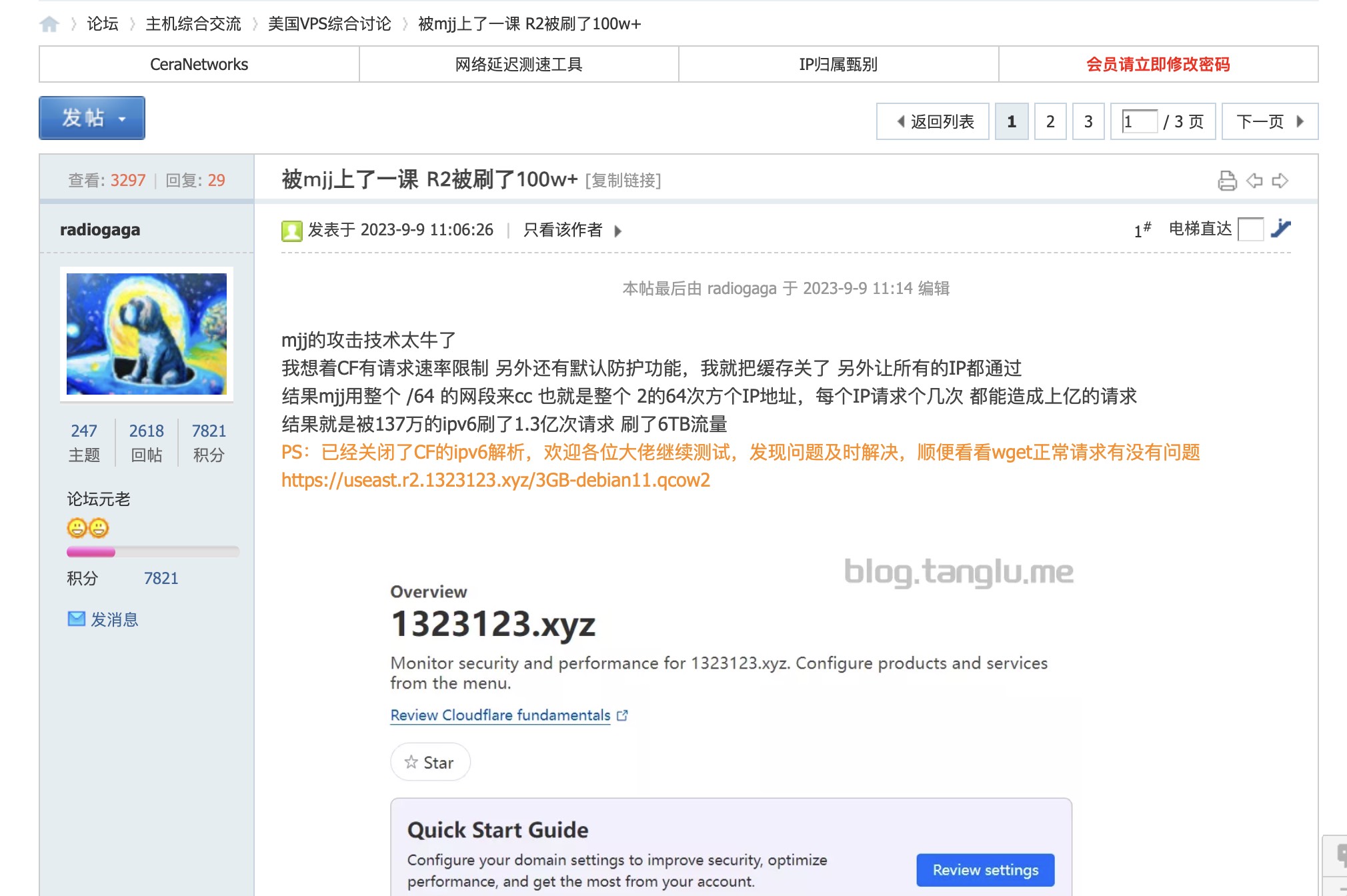
Task: Switch to the CeraNetworks tab
Action: click(x=198, y=64)
